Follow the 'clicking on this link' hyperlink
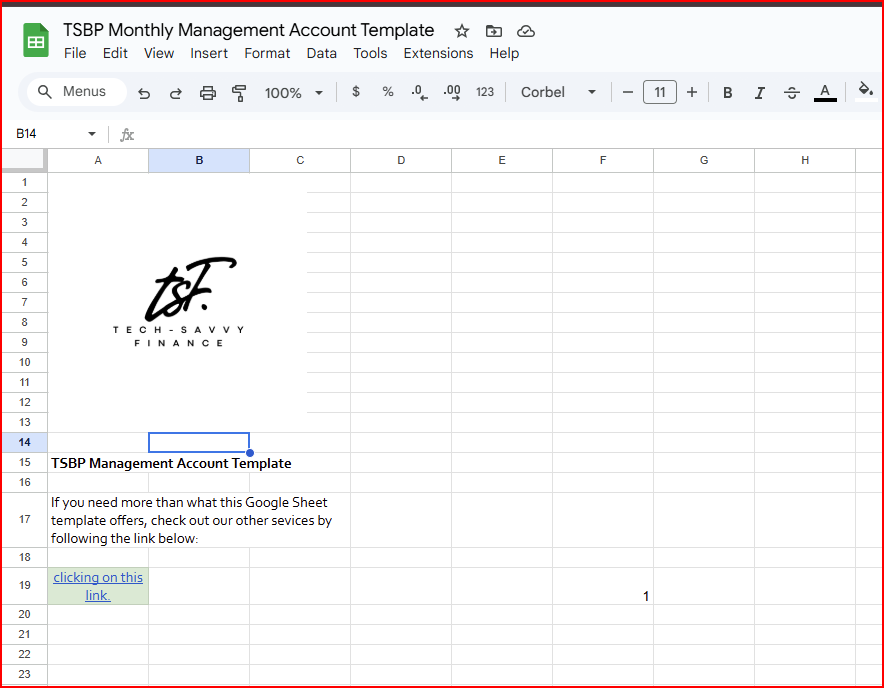The width and height of the screenshot is (884, 688). 97,585
